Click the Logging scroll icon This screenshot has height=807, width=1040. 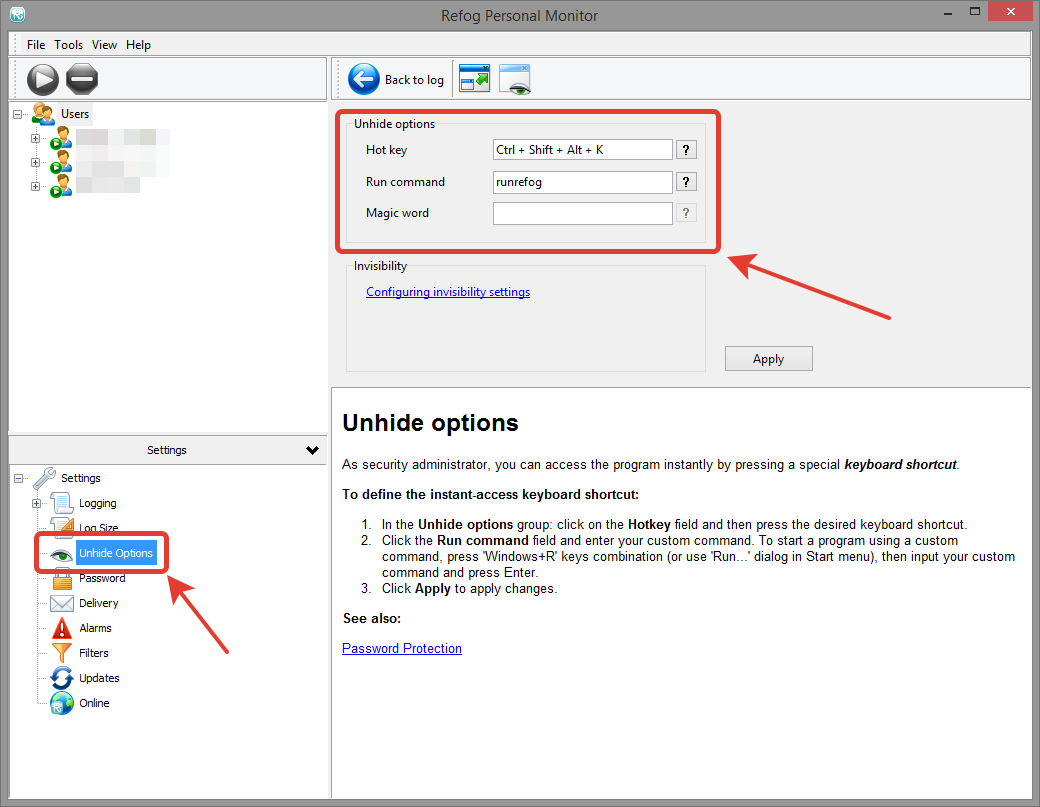tap(62, 503)
